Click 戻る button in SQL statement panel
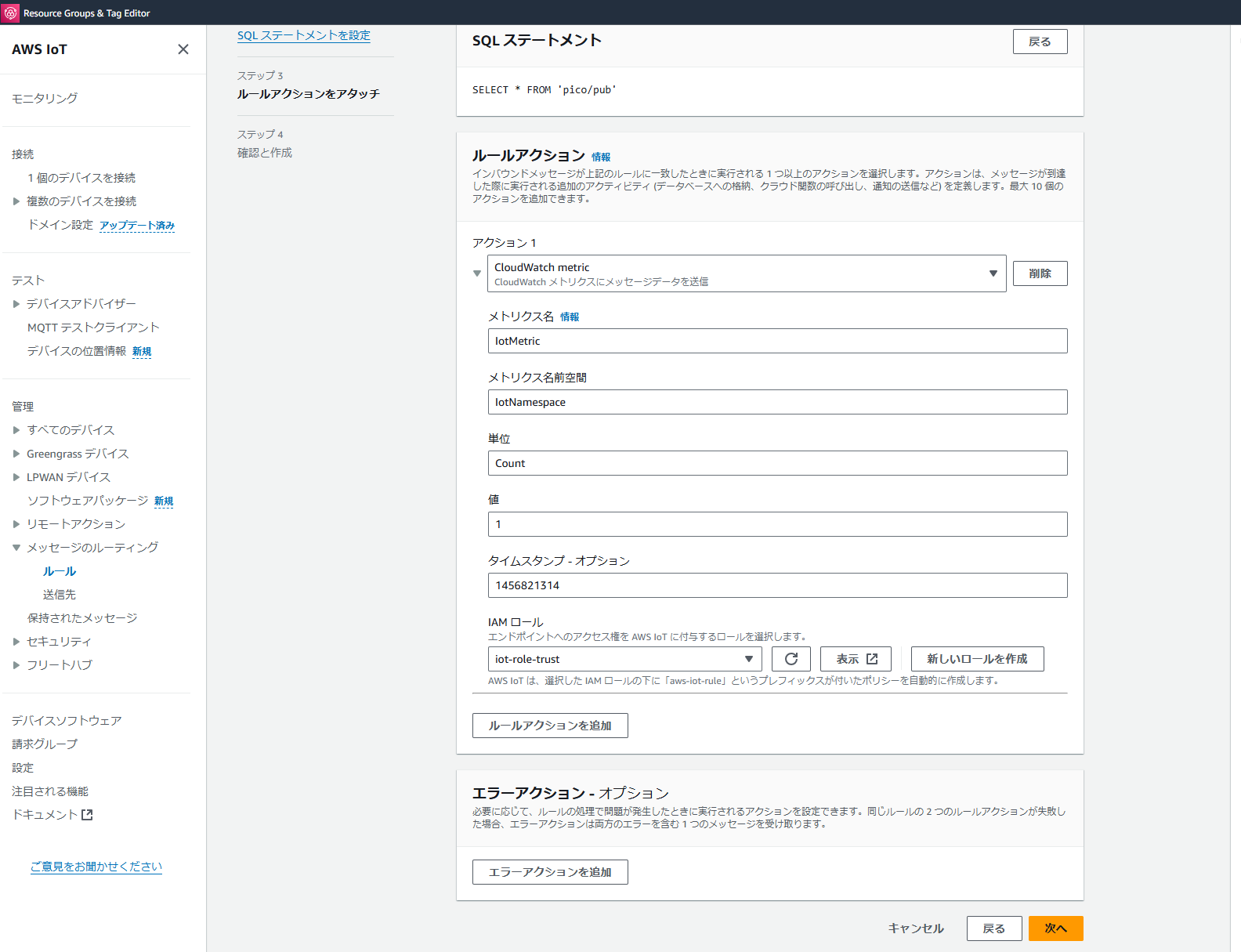 pyautogui.click(x=1040, y=42)
